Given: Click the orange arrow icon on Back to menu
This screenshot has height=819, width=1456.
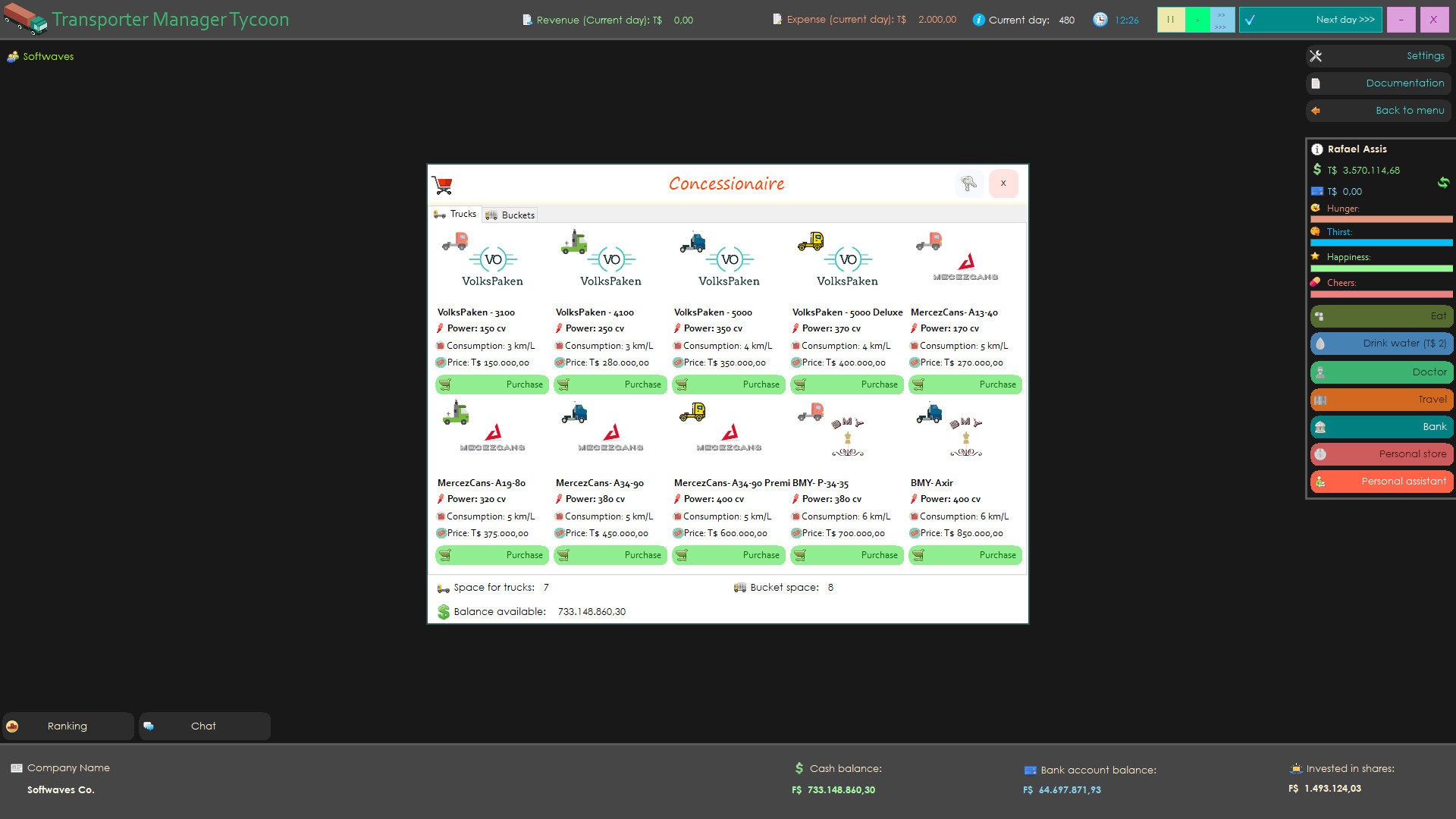Looking at the screenshot, I should pos(1316,111).
